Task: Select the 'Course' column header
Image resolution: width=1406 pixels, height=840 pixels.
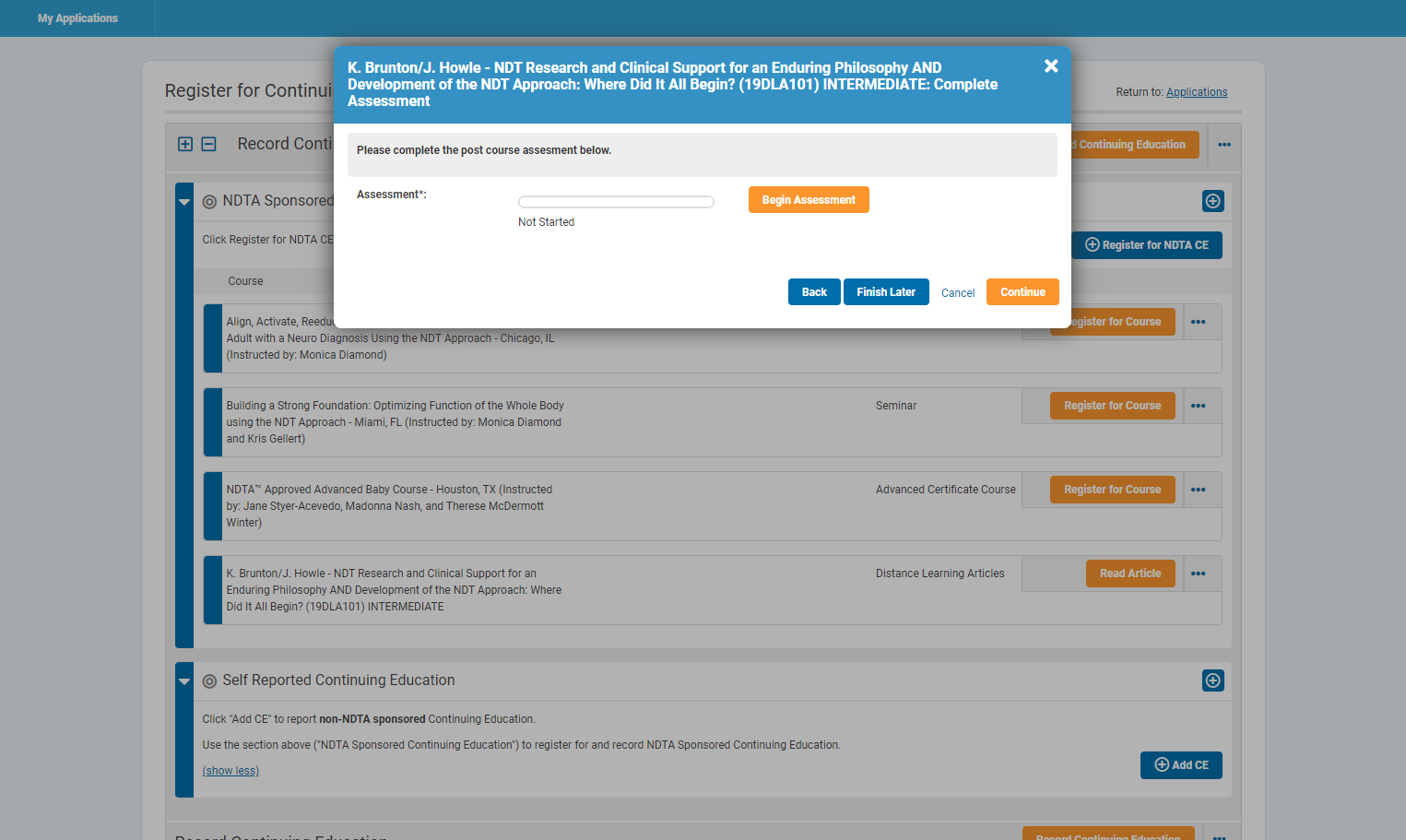Action: click(x=245, y=281)
